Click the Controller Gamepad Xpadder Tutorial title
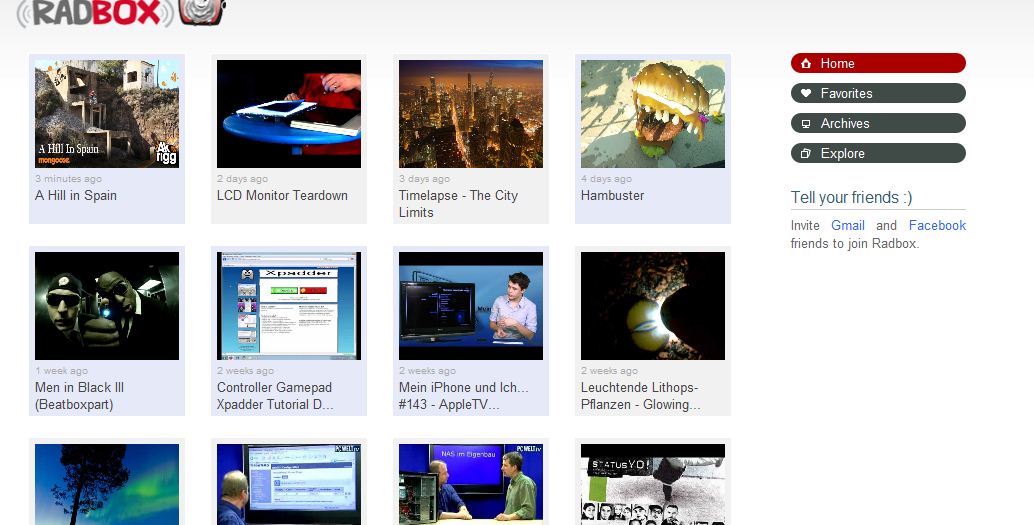 coord(275,396)
